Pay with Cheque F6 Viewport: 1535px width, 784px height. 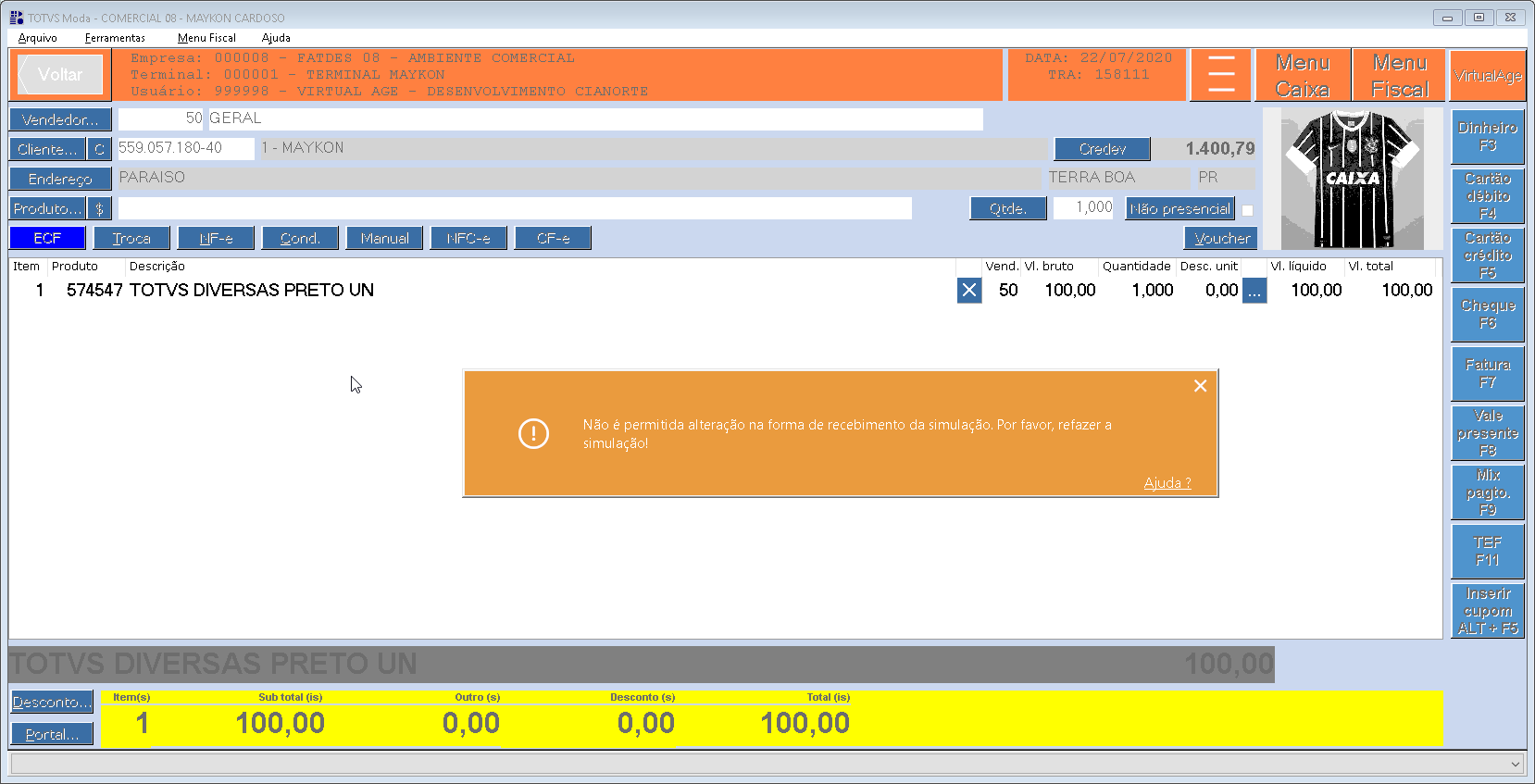click(1488, 314)
